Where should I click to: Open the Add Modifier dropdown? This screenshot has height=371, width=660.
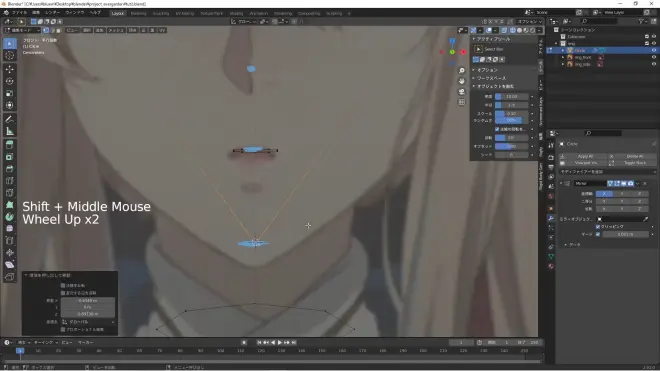coord(607,172)
